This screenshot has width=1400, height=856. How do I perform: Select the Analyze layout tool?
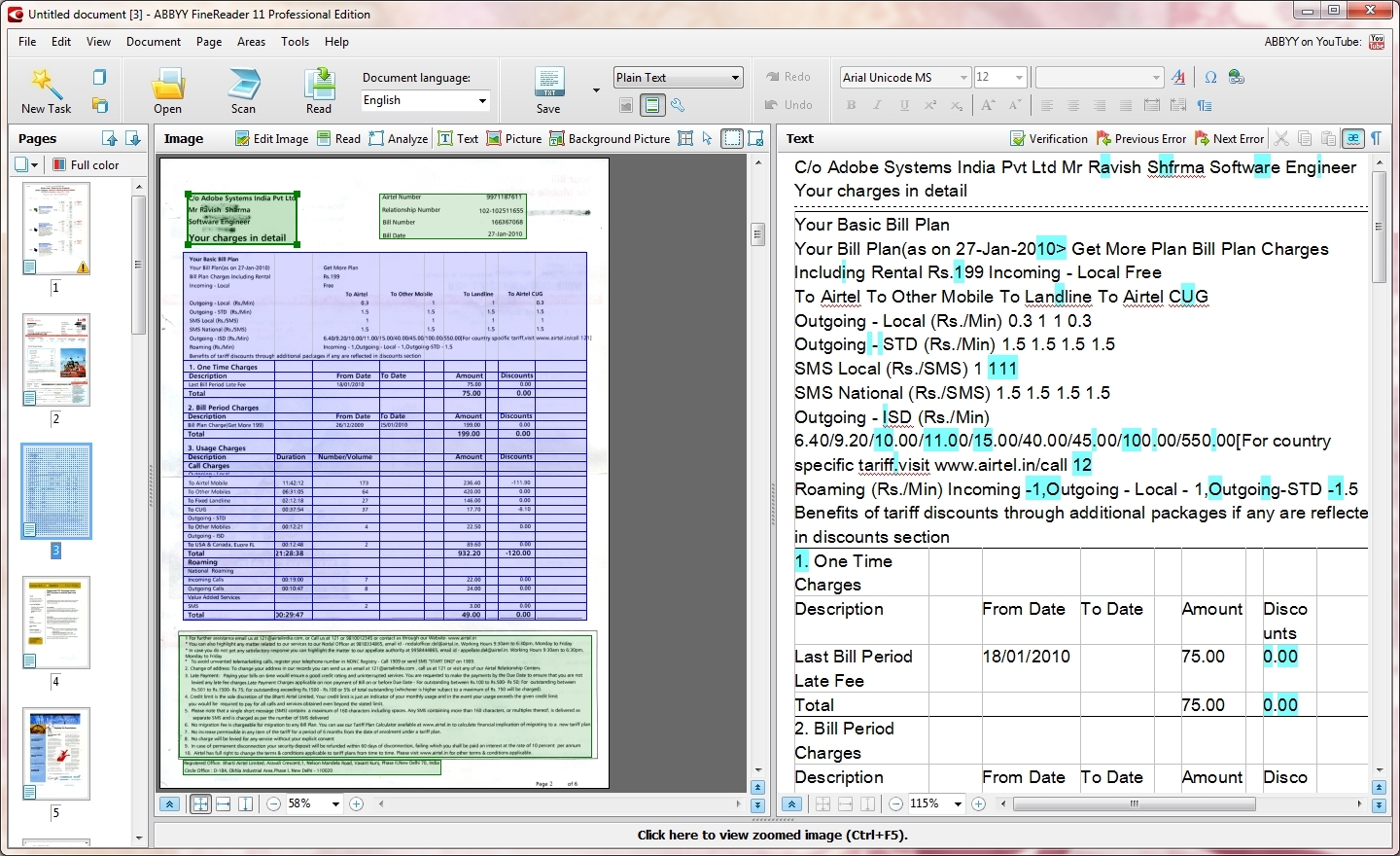click(x=398, y=139)
